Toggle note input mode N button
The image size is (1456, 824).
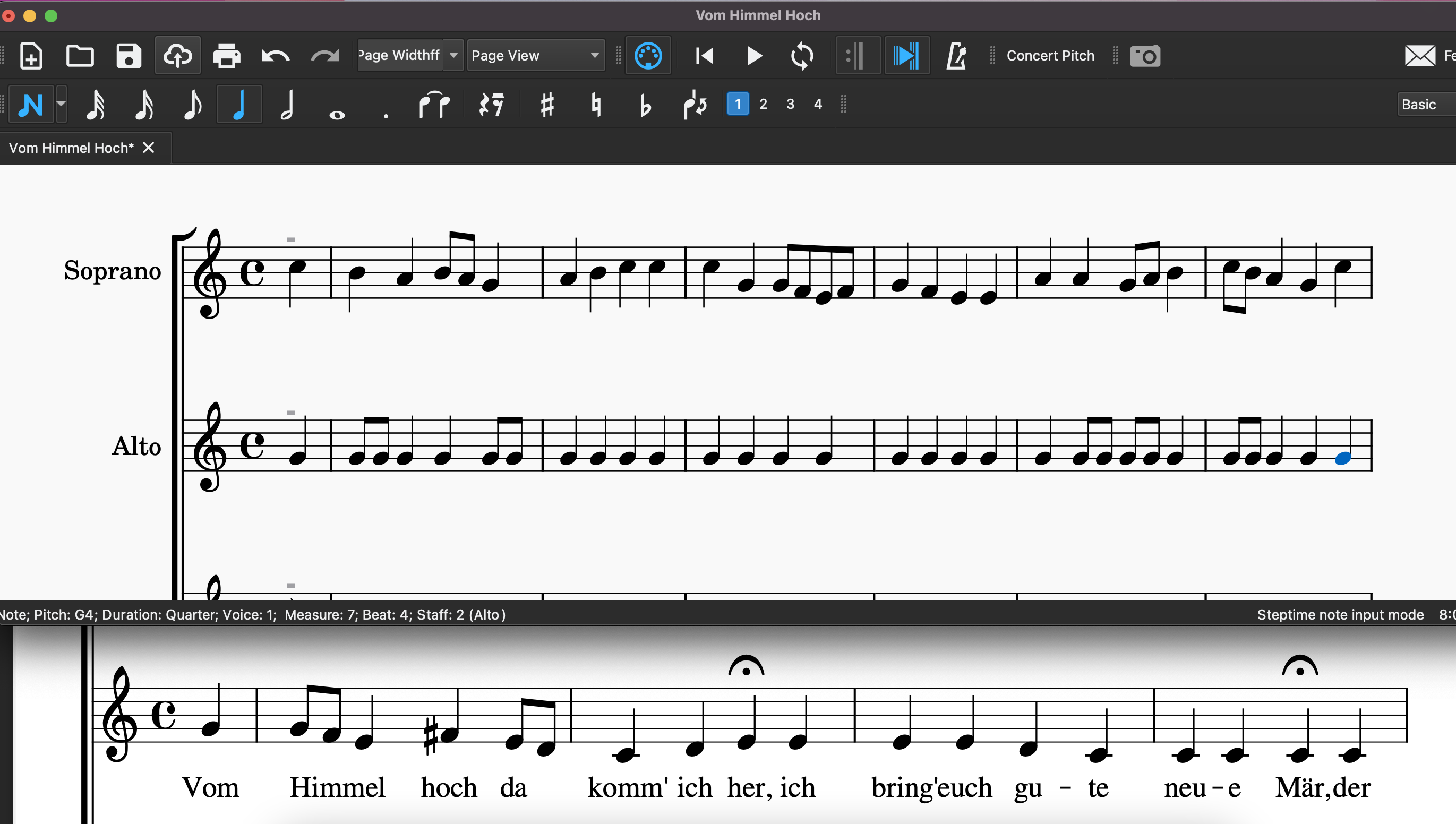point(31,104)
